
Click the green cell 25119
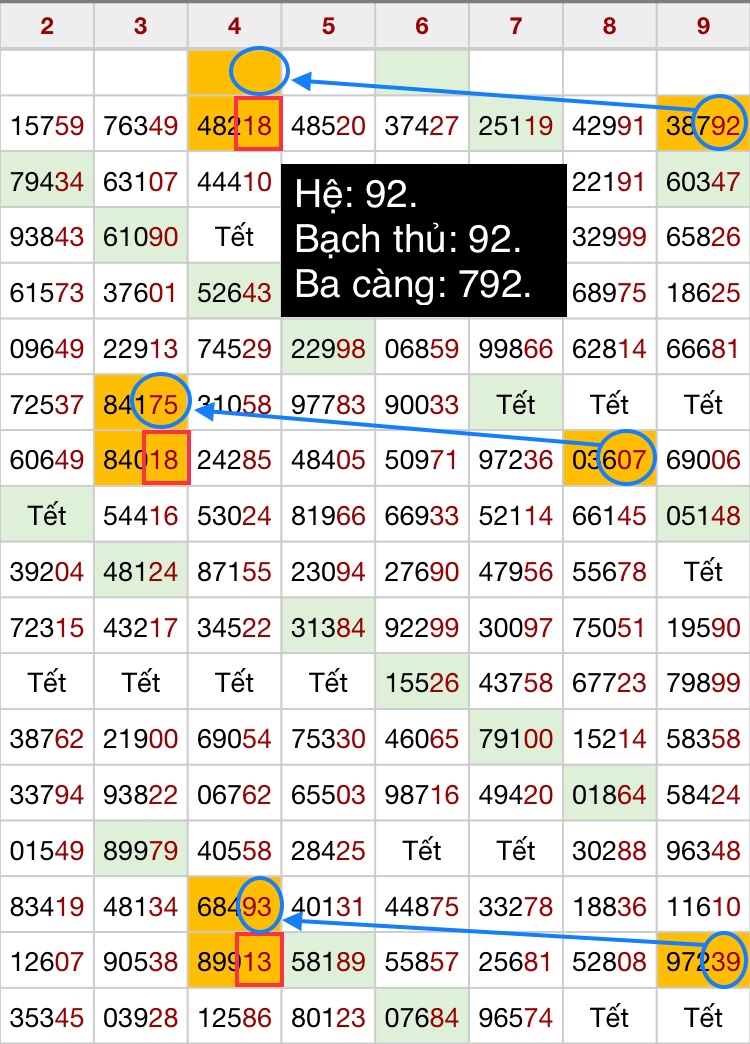tap(516, 125)
